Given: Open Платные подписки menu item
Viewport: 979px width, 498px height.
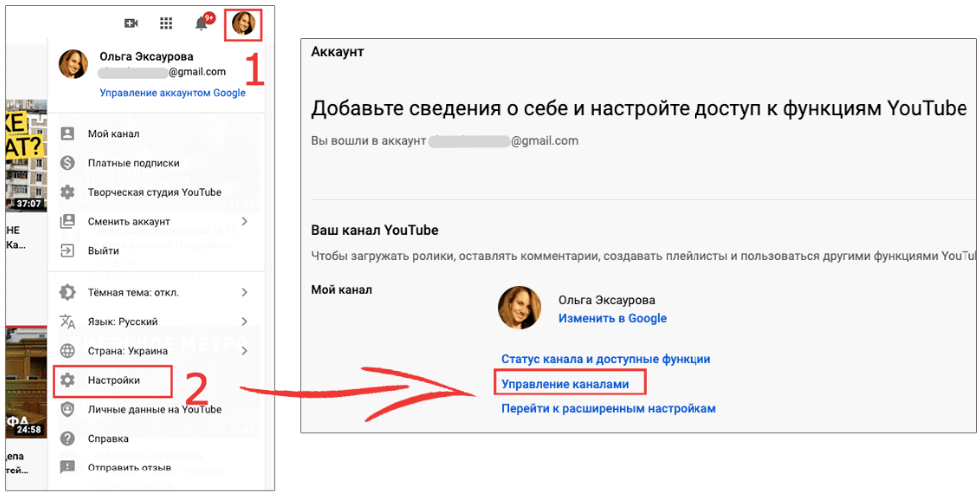Looking at the screenshot, I should (134, 163).
